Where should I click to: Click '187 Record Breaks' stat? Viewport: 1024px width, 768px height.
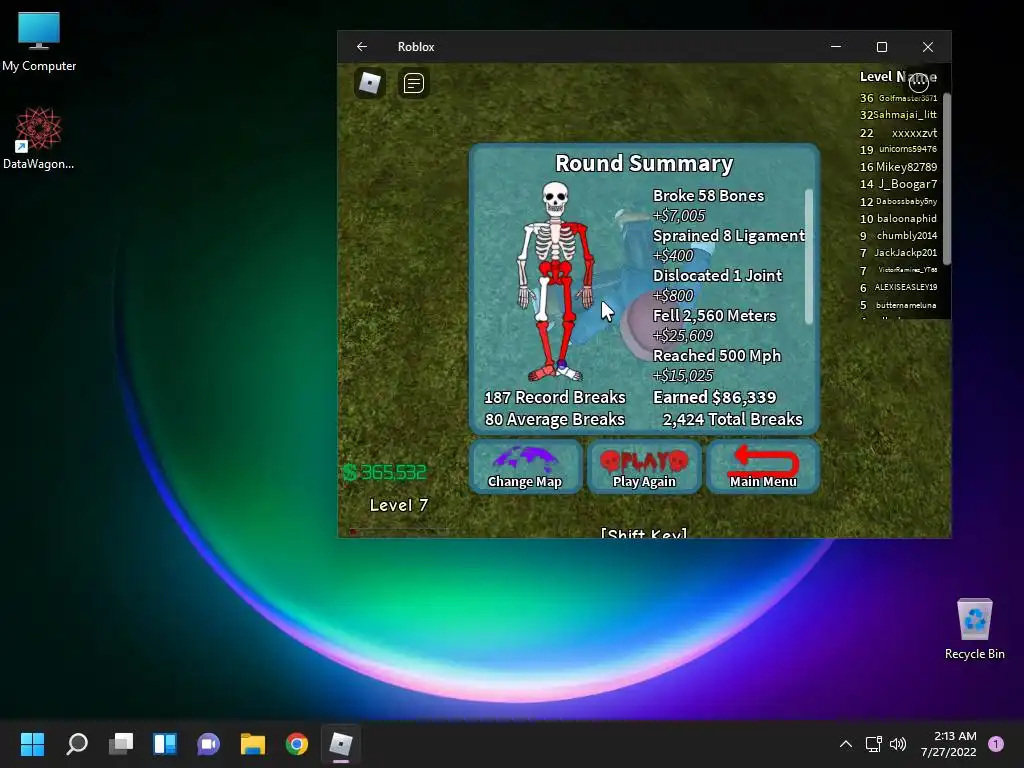pos(554,398)
